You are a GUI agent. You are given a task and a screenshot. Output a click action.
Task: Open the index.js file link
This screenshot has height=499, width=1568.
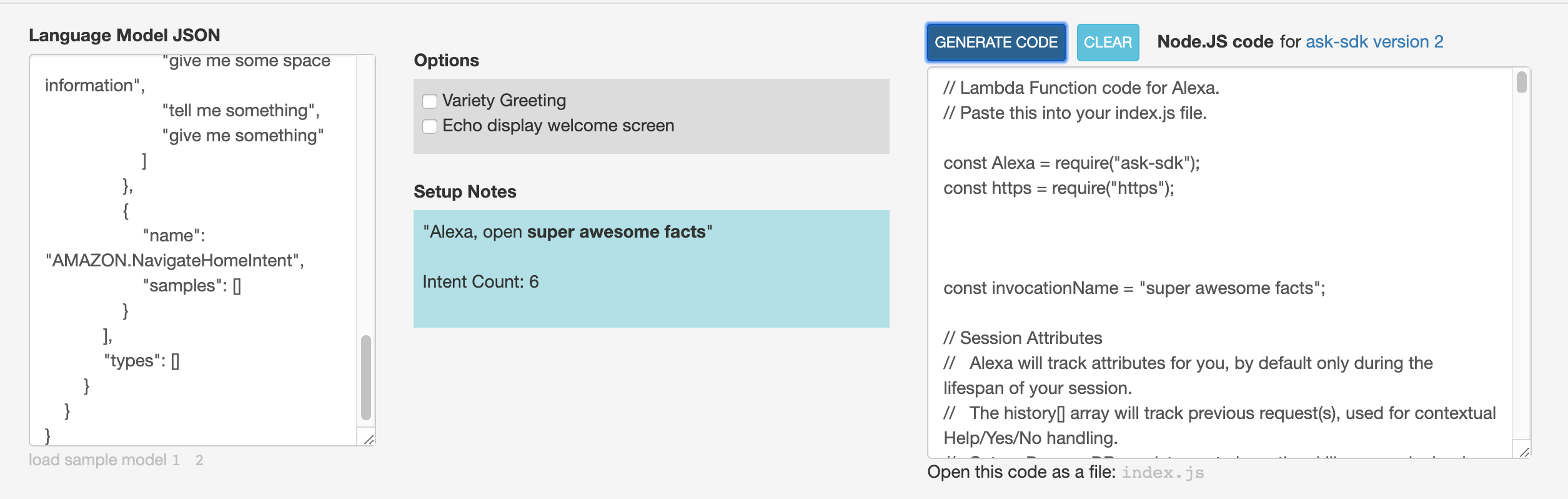[x=1163, y=473]
